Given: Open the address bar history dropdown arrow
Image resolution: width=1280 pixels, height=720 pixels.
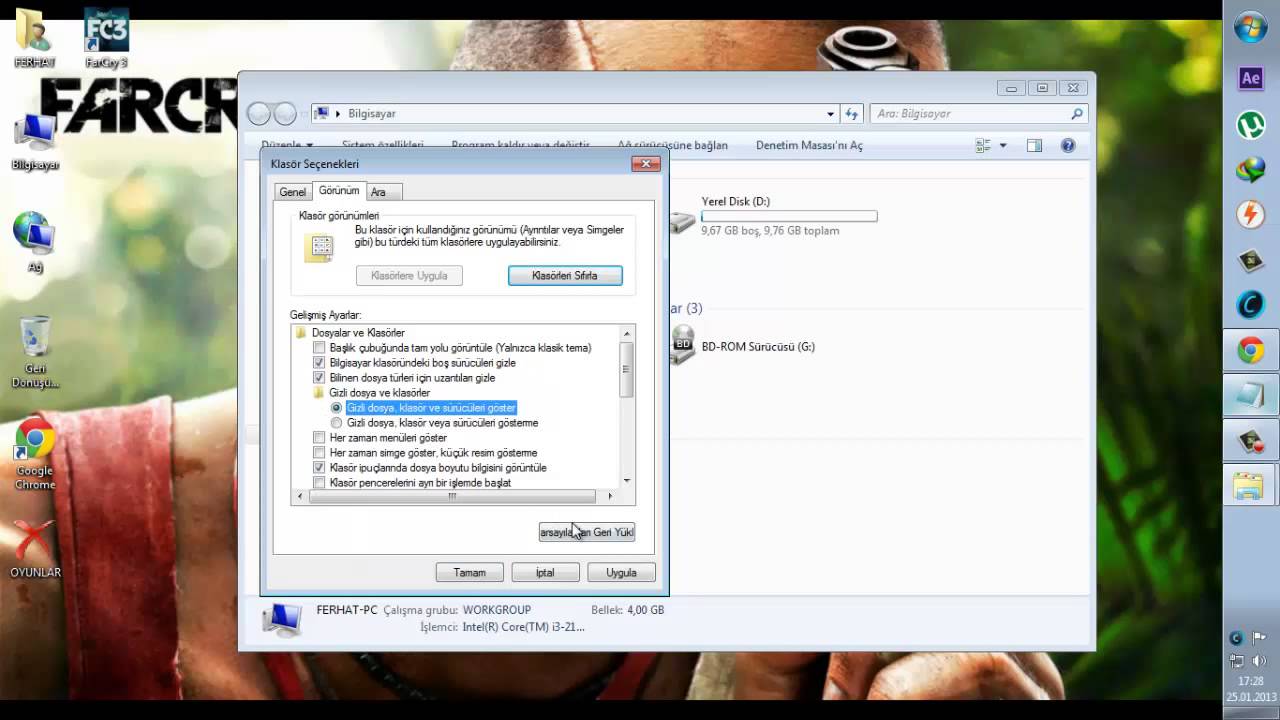Looking at the screenshot, I should coord(830,114).
